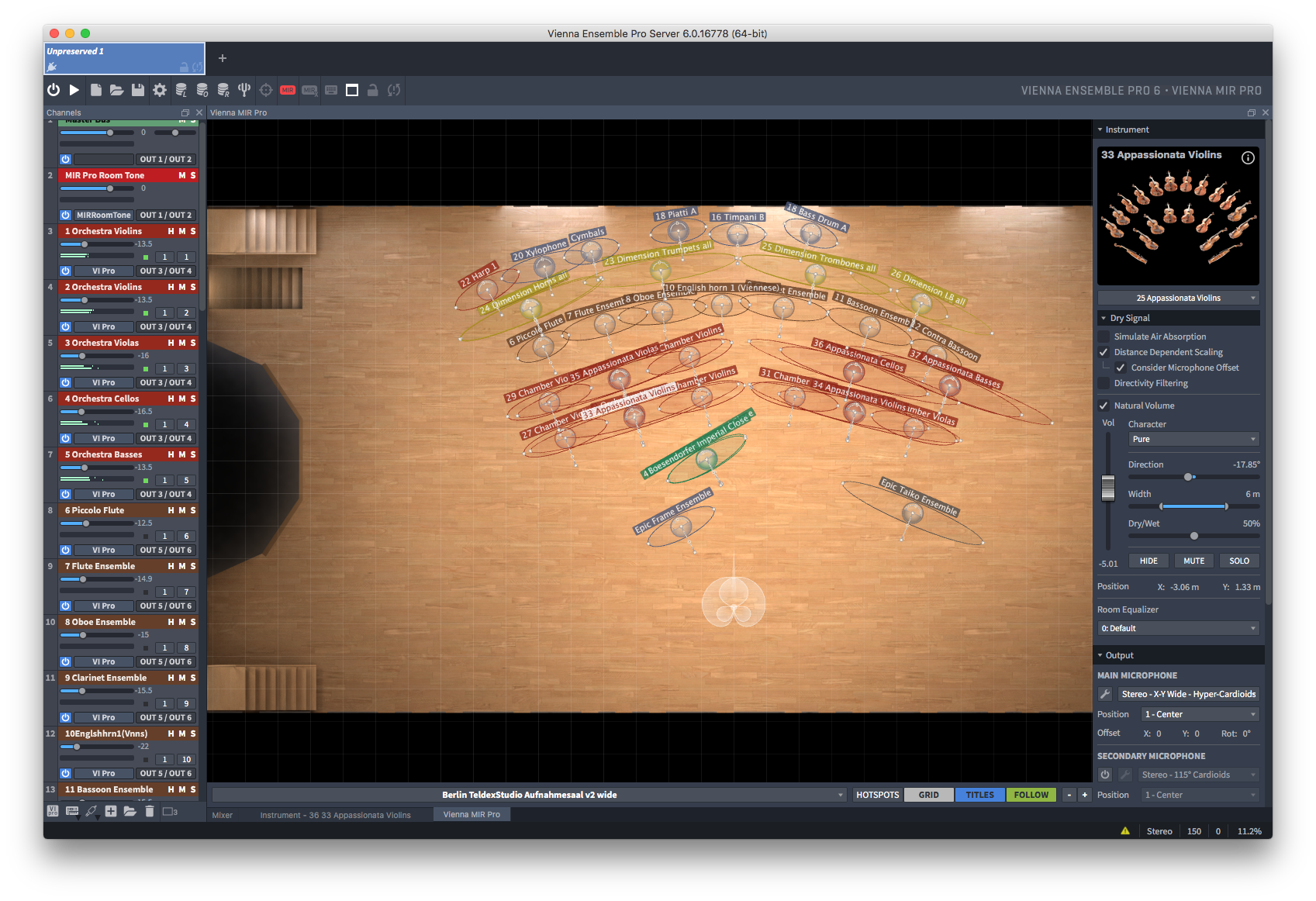Image resolution: width=1316 pixels, height=901 pixels.
Task: Toggle the red MIR button in toolbar
Action: coord(288,90)
